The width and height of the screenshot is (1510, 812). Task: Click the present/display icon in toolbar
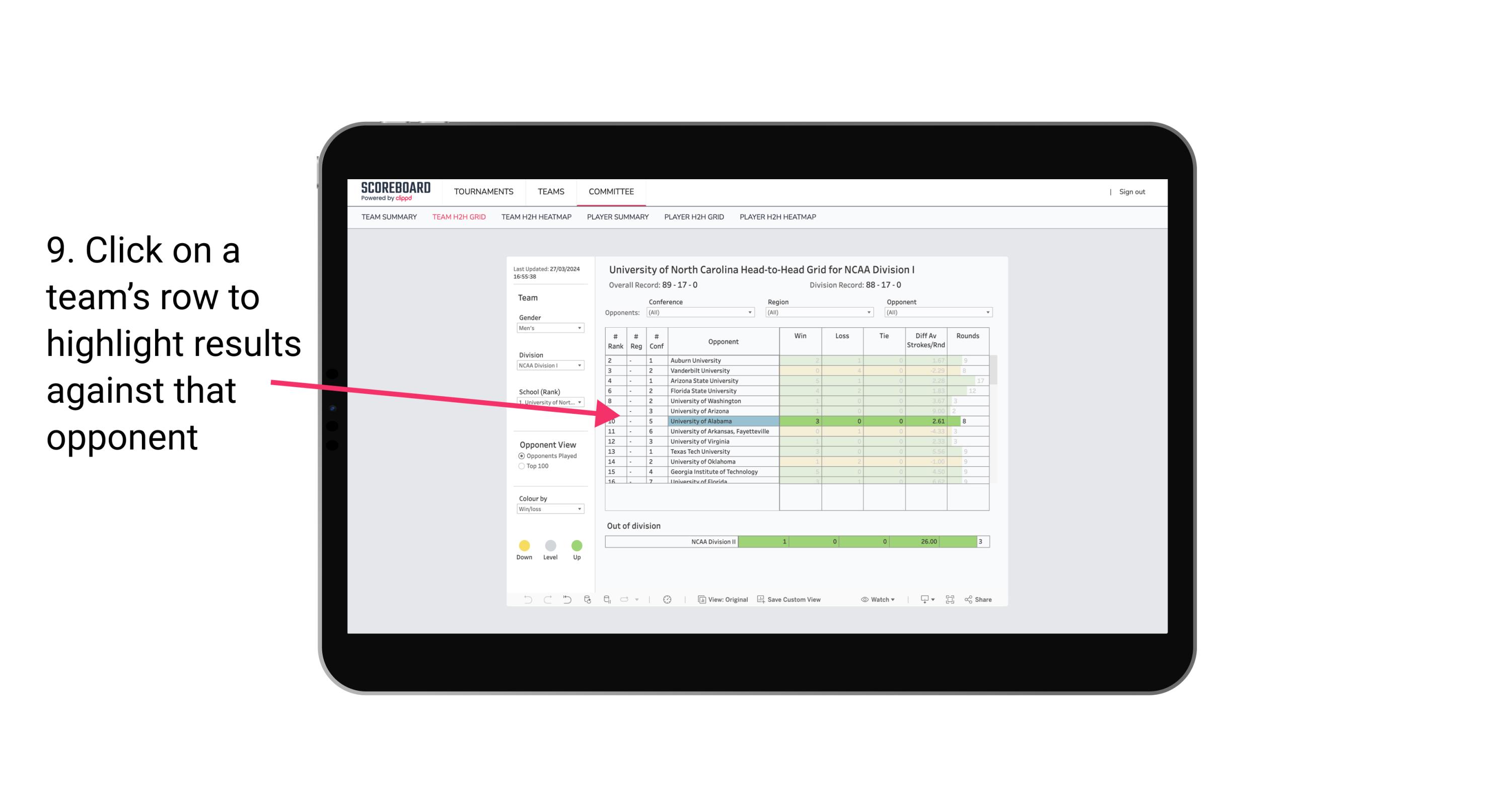(921, 600)
